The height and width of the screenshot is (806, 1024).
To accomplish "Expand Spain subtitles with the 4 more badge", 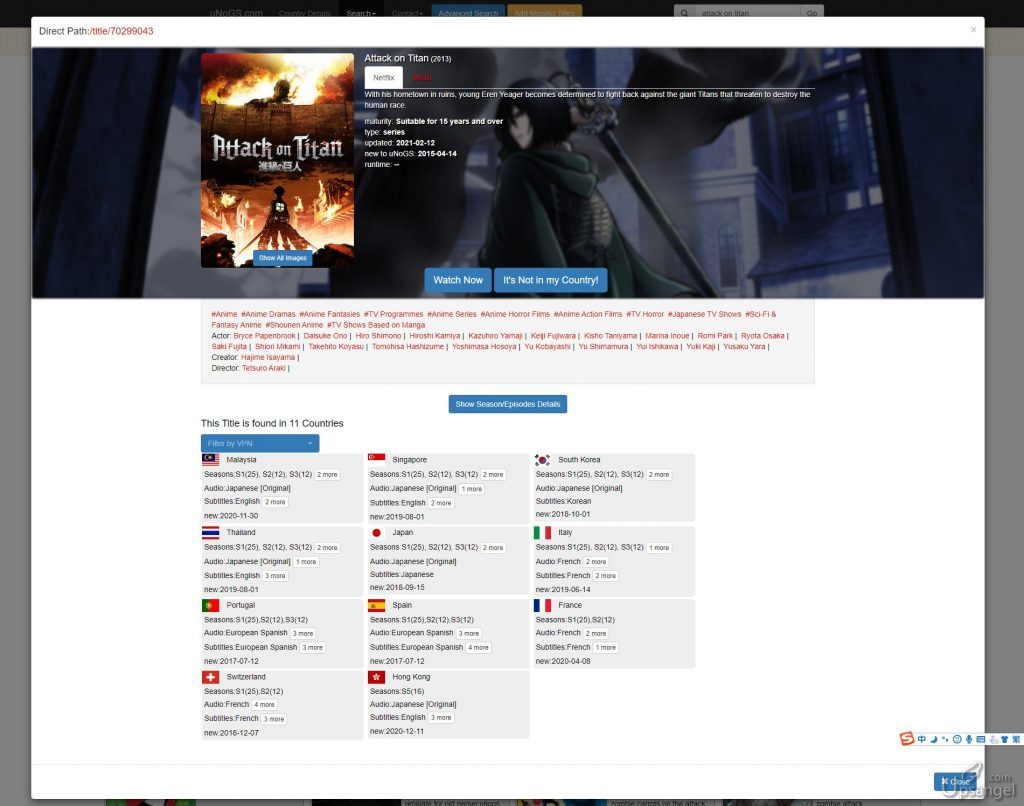I will (479, 647).
